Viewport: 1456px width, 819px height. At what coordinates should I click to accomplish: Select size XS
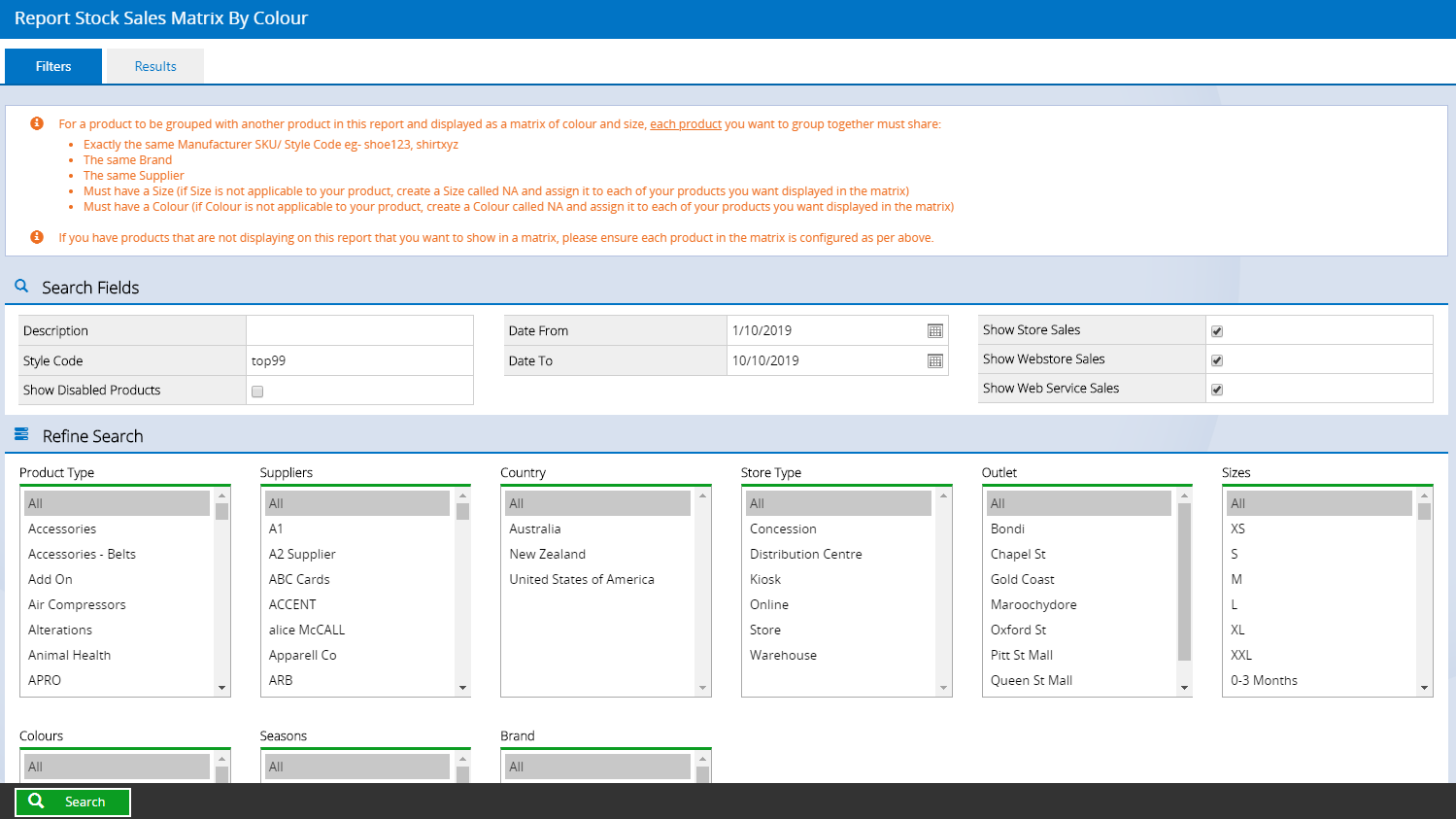(x=1319, y=529)
